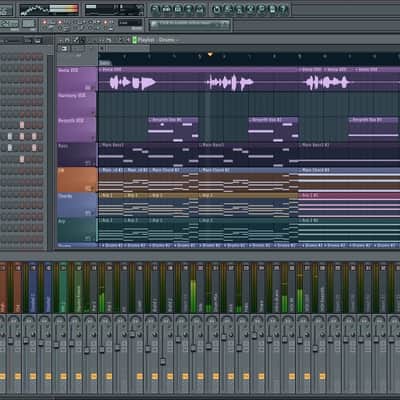Open the green Playlist menu icon
Image resolution: width=400 pixels, height=400 pixels.
point(135,40)
